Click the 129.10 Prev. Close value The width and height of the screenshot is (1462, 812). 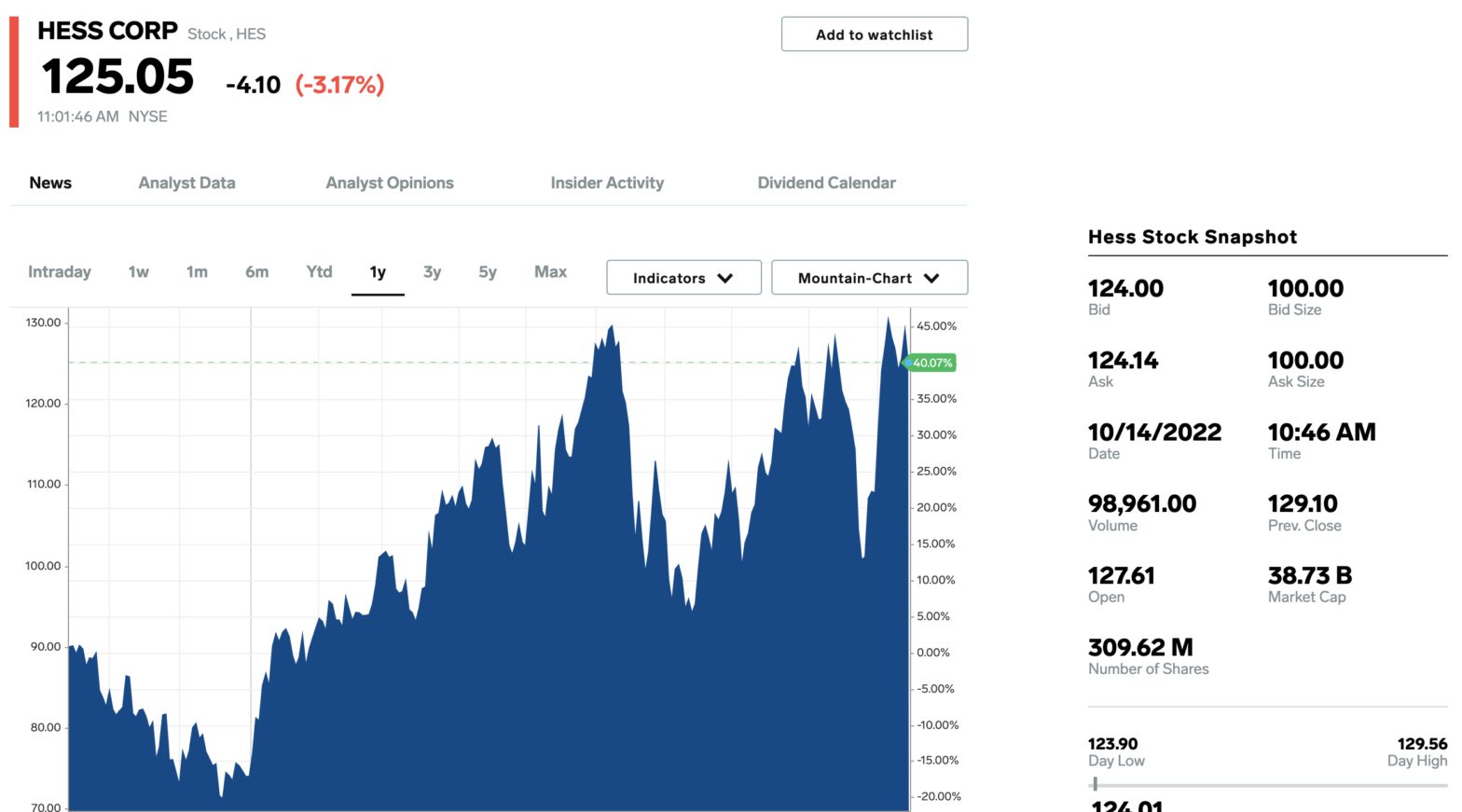(x=1303, y=503)
